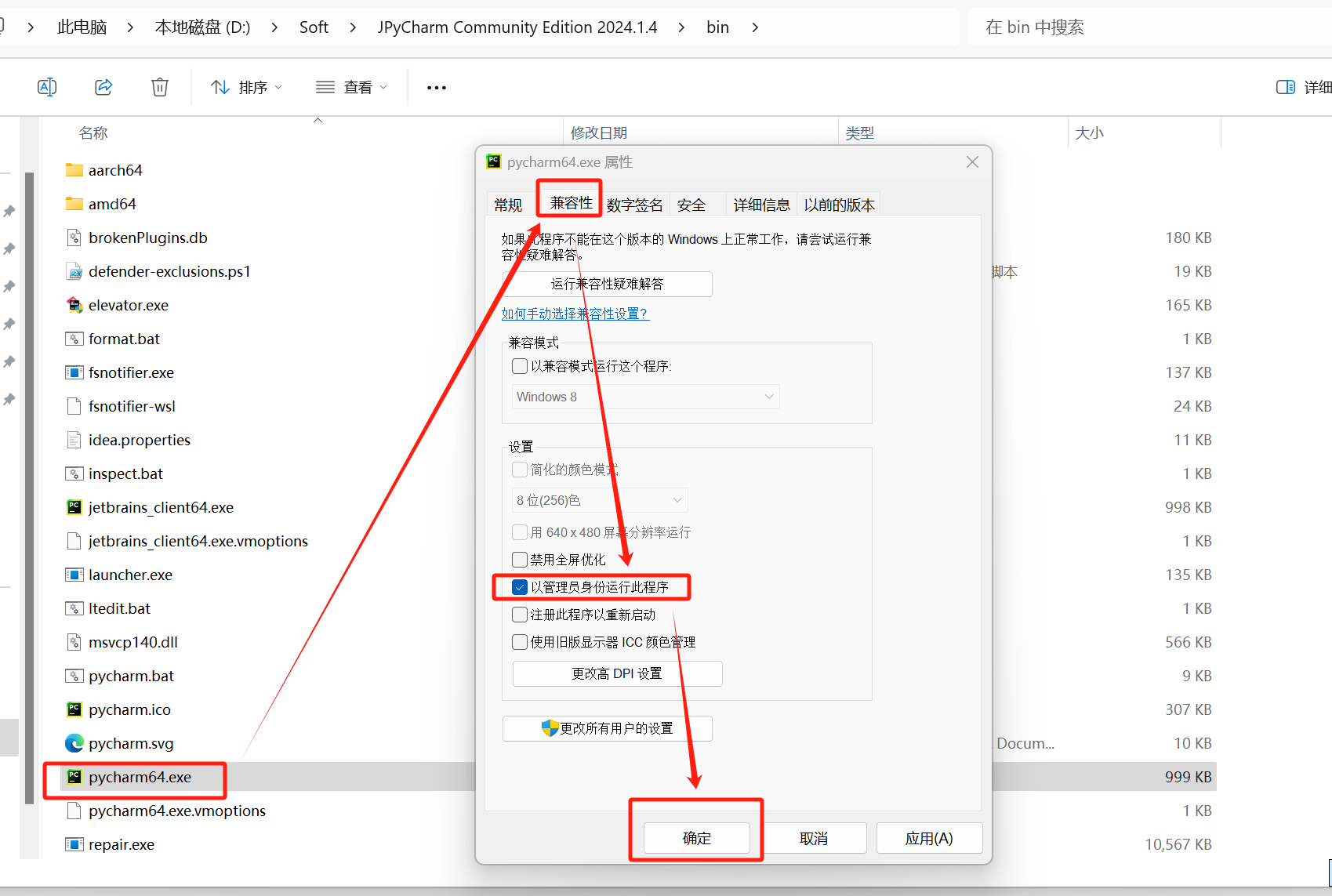
Task: Click the 更改高 DPI 设置 button
Action: tap(617, 673)
